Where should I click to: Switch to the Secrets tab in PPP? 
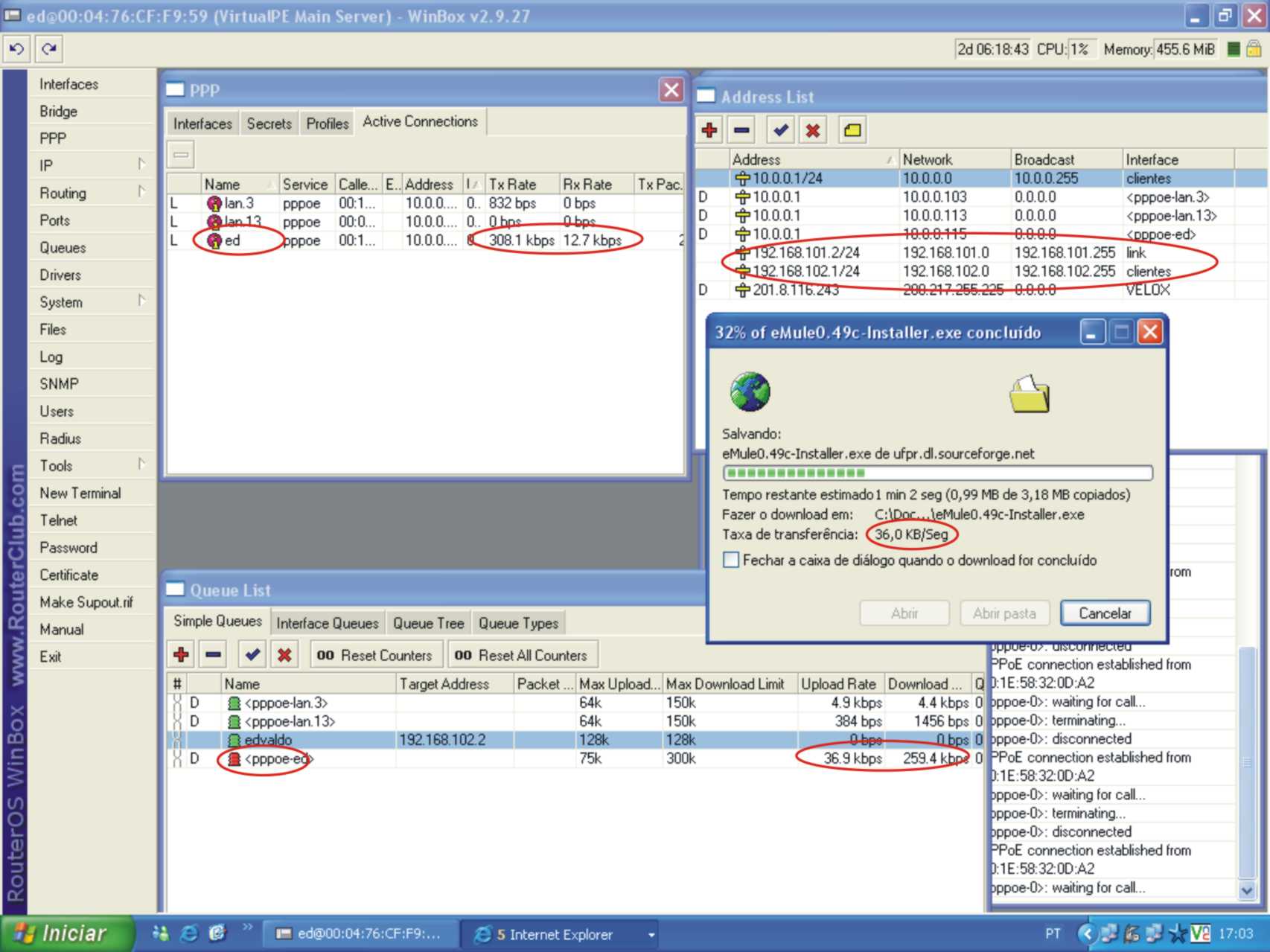tap(269, 124)
